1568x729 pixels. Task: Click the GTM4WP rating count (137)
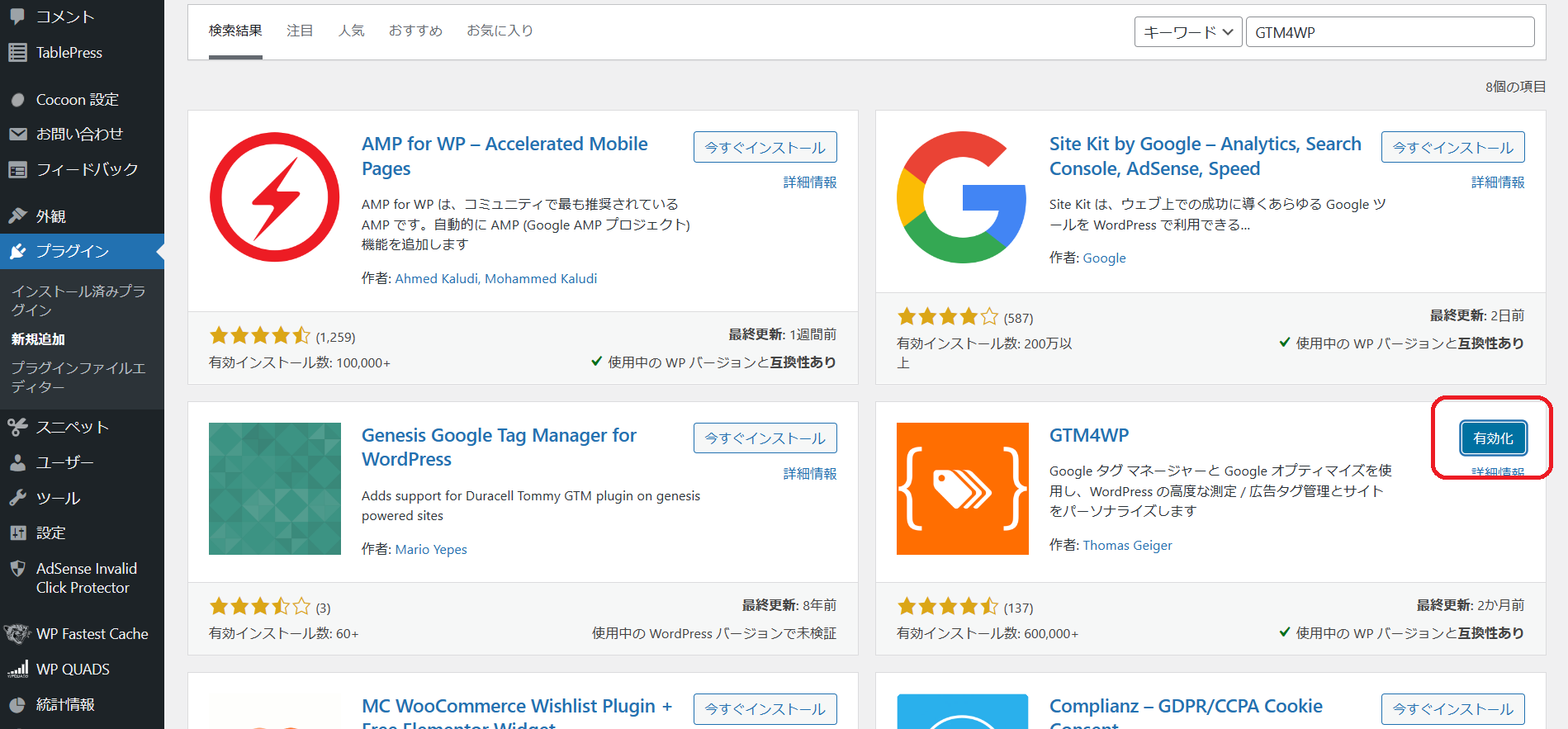pos(1018,608)
